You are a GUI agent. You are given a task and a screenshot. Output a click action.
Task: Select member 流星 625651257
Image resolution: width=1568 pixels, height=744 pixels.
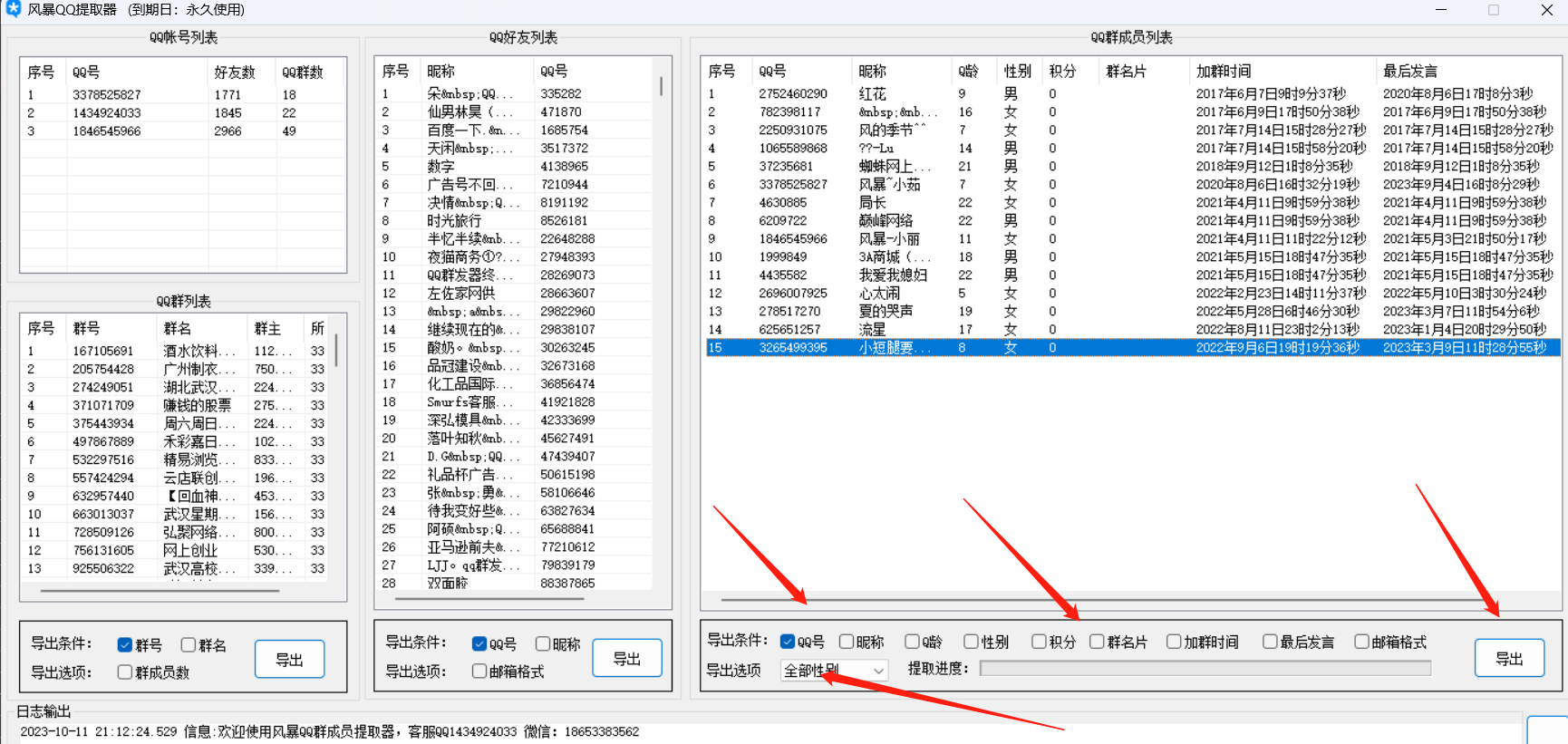click(1132, 329)
